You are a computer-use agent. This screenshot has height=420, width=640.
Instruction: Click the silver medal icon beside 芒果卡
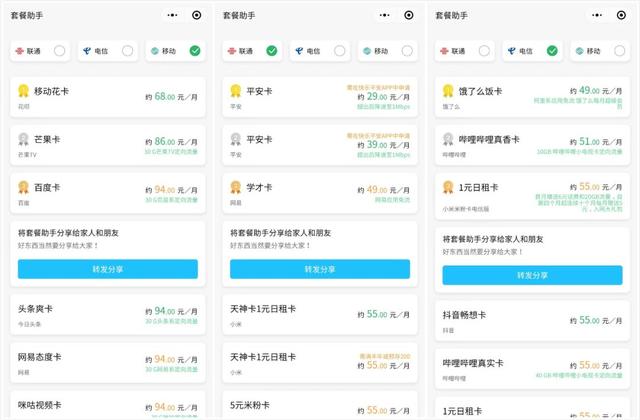(24, 139)
